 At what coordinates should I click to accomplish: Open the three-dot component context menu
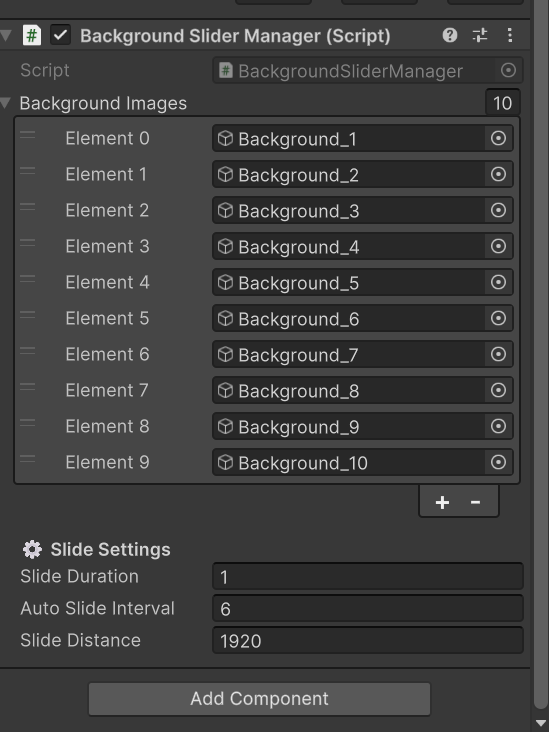[510, 35]
